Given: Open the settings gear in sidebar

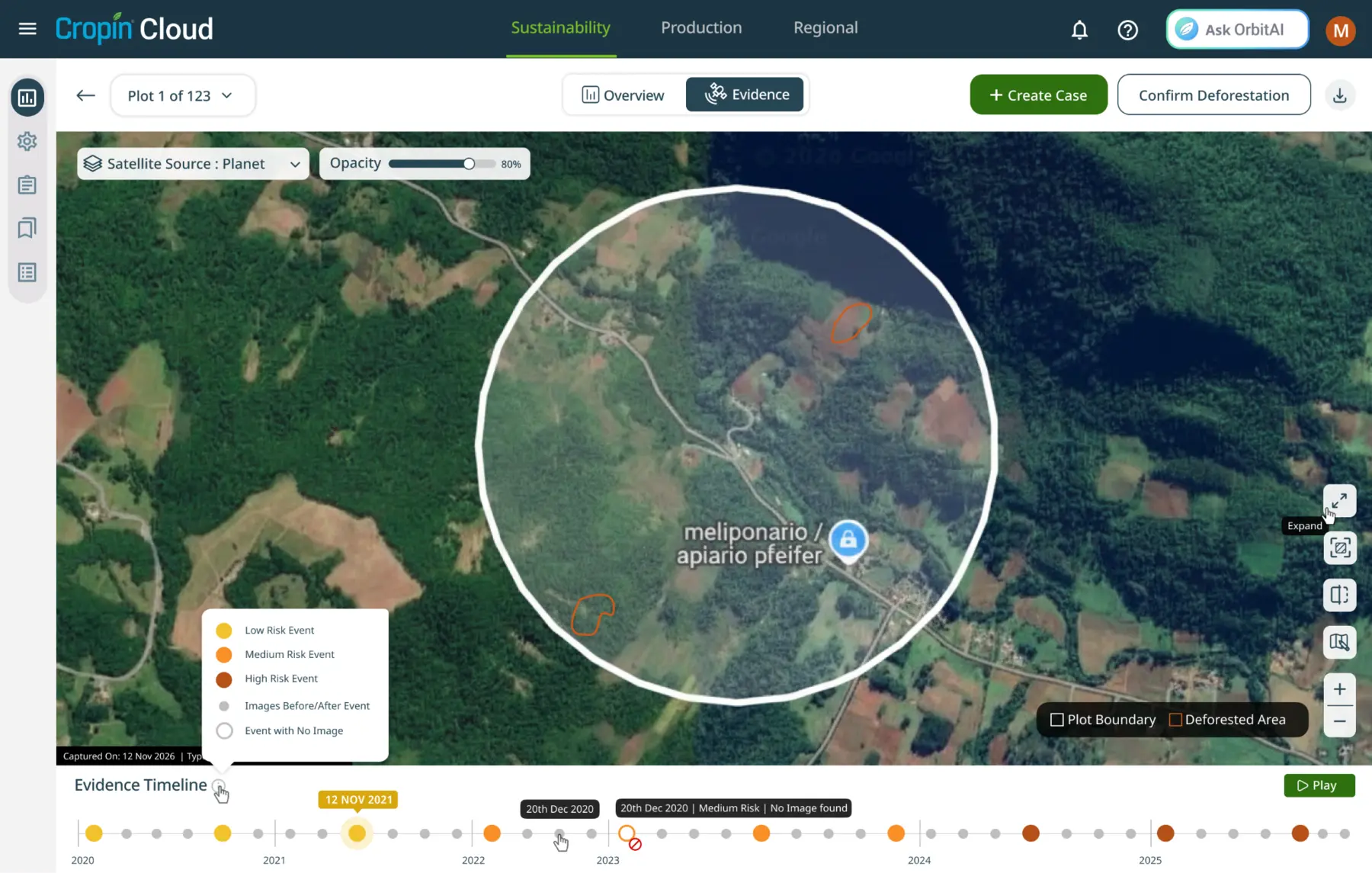Looking at the screenshot, I should pyautogui.click(x=27, y=141).
